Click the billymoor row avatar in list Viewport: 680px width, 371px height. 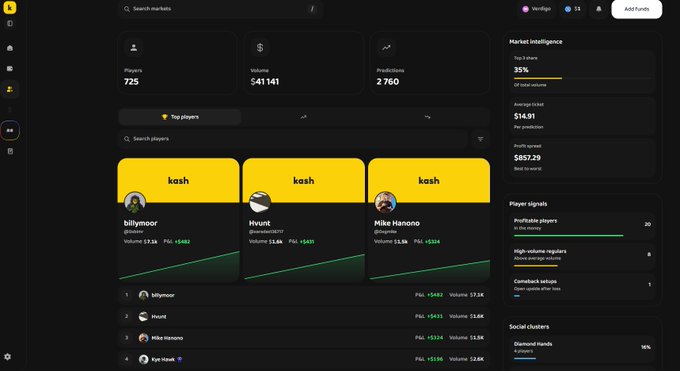144,295
